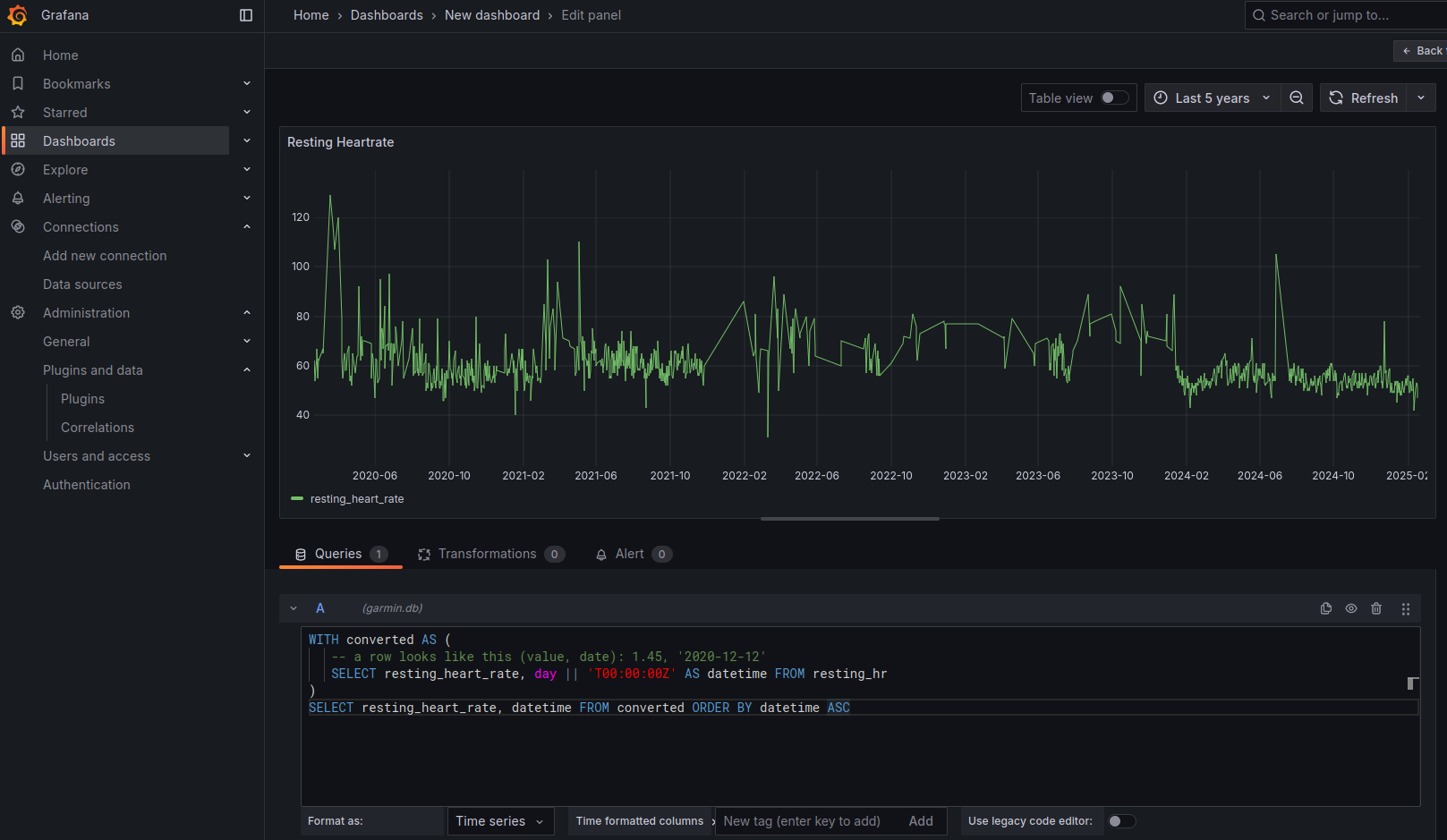Open Plugins menu item
Screen dimensions: 1447x840
click(x=82, y=399)
